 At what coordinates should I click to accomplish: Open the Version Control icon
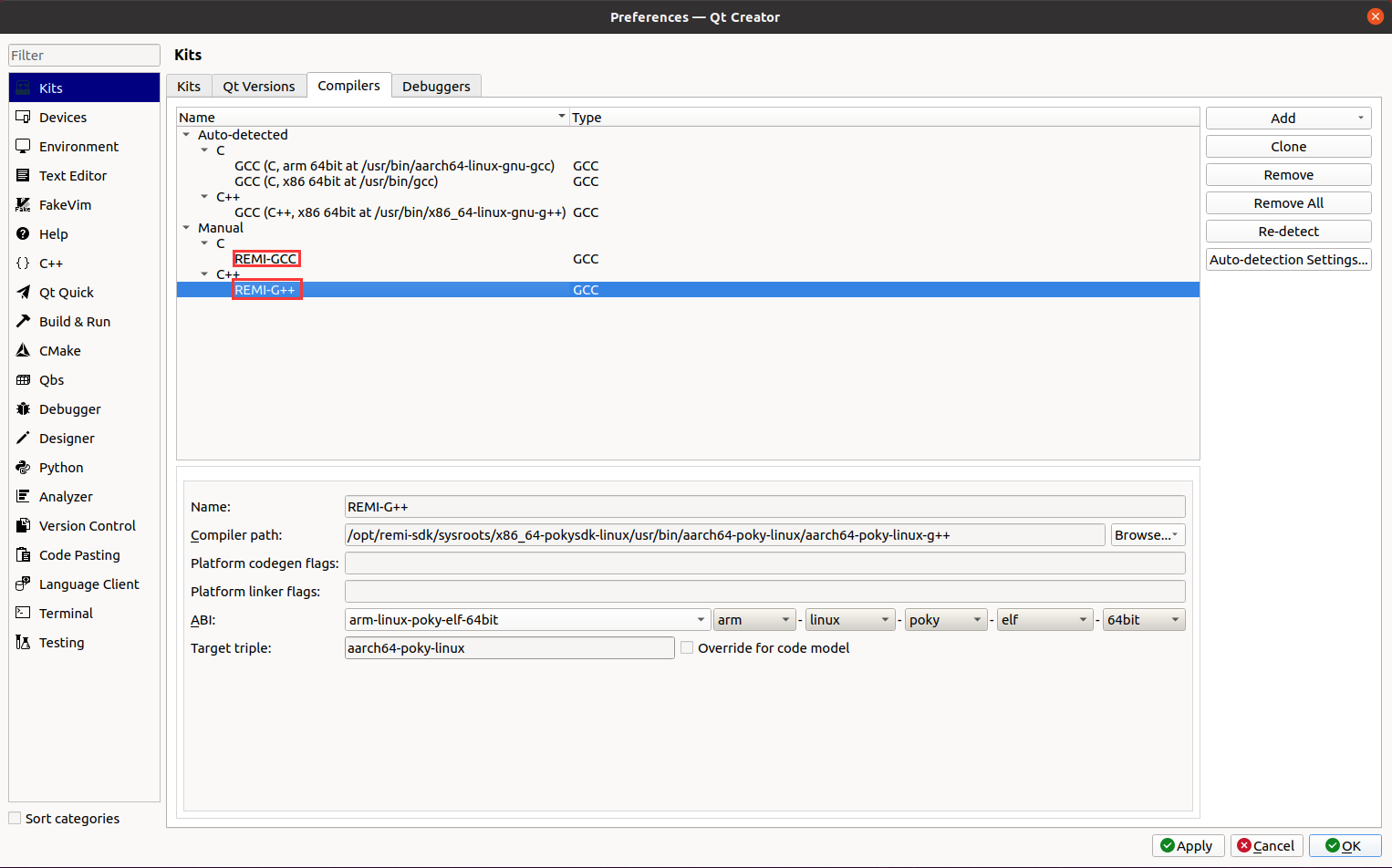[24, 526]
